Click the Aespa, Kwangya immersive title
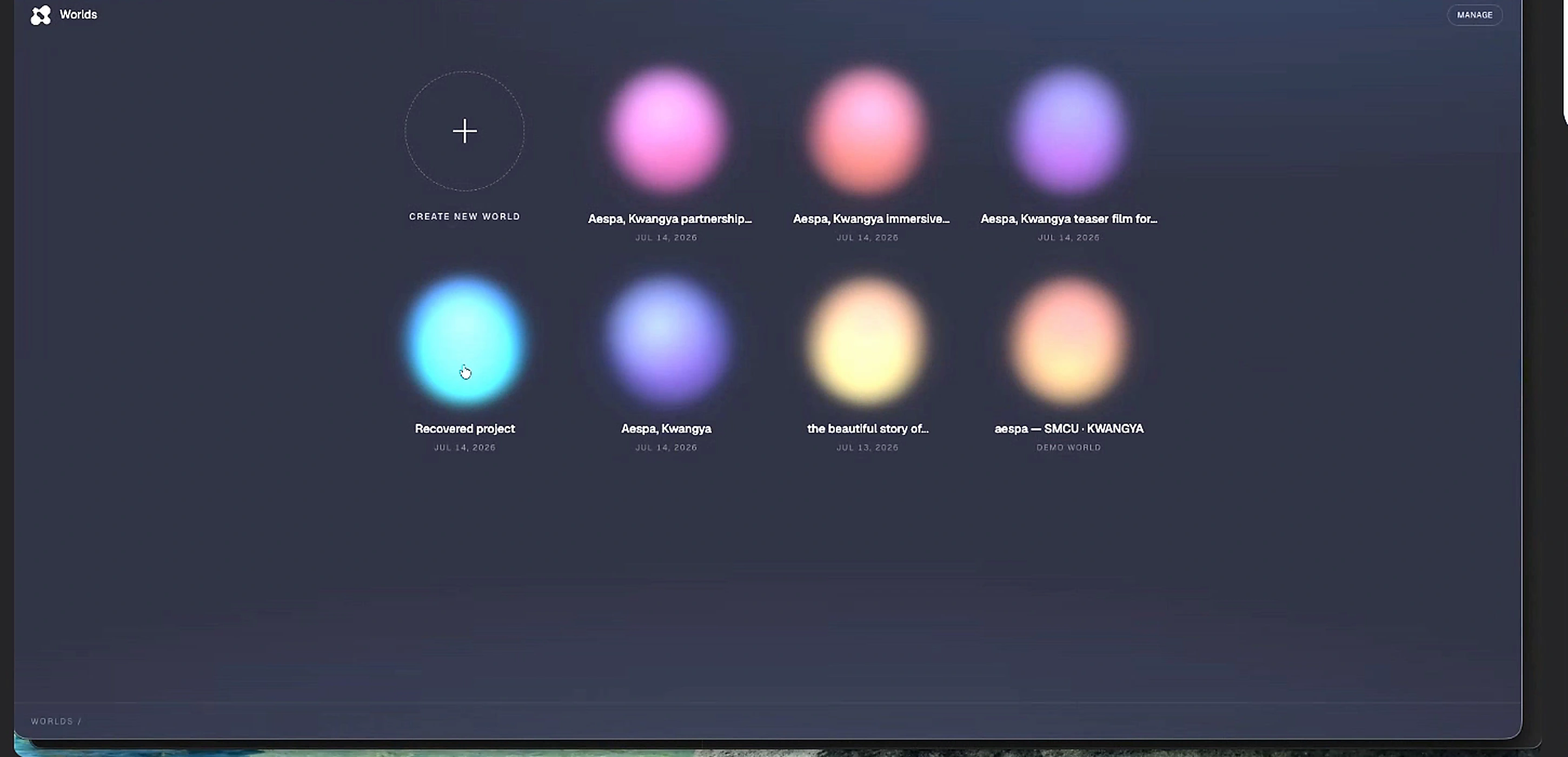Image resolution: width=1568 pixels, height=757 pixels. click(x=871, y=219)
